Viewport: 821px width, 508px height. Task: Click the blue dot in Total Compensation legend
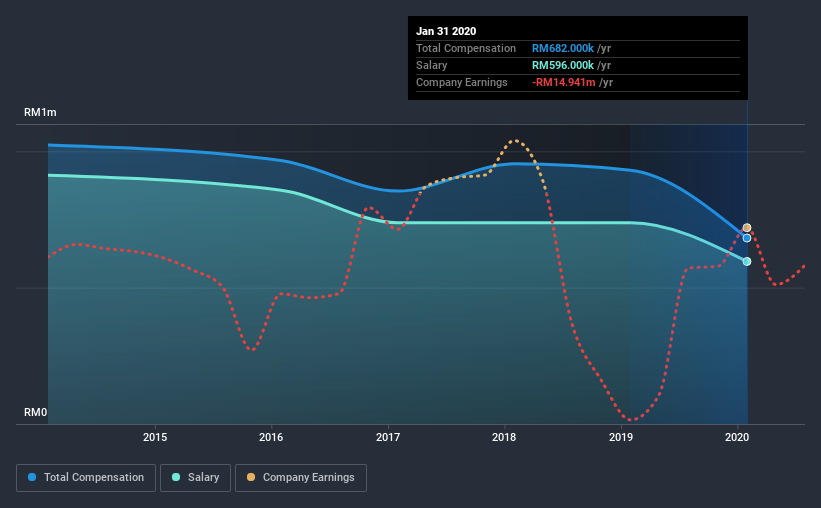click(x=32, y=477)
